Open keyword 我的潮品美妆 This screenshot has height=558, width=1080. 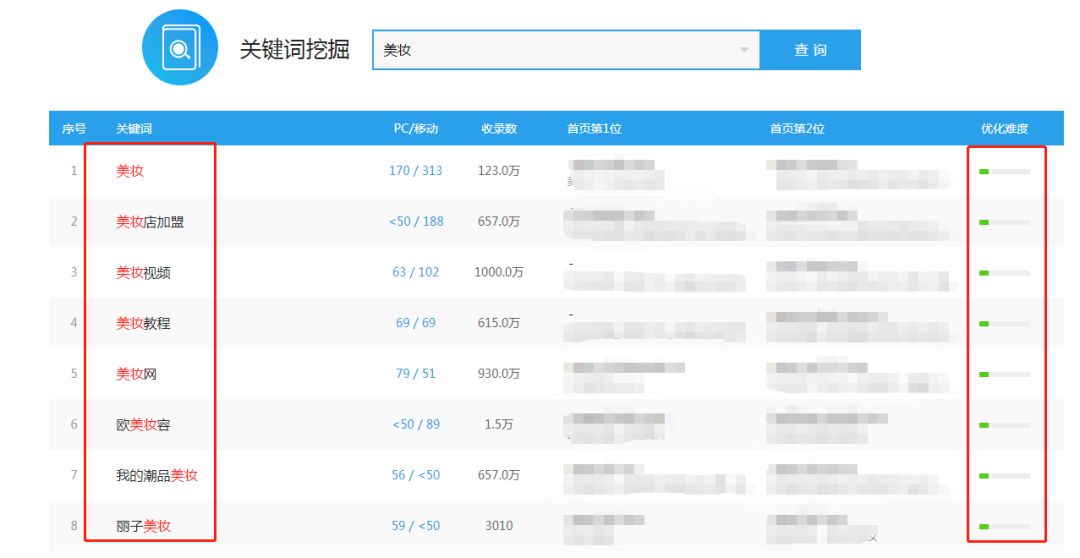coord(156,475)
